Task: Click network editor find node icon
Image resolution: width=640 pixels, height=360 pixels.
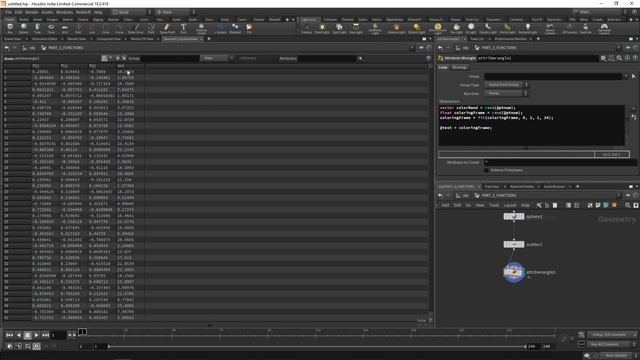Action: 628,205
